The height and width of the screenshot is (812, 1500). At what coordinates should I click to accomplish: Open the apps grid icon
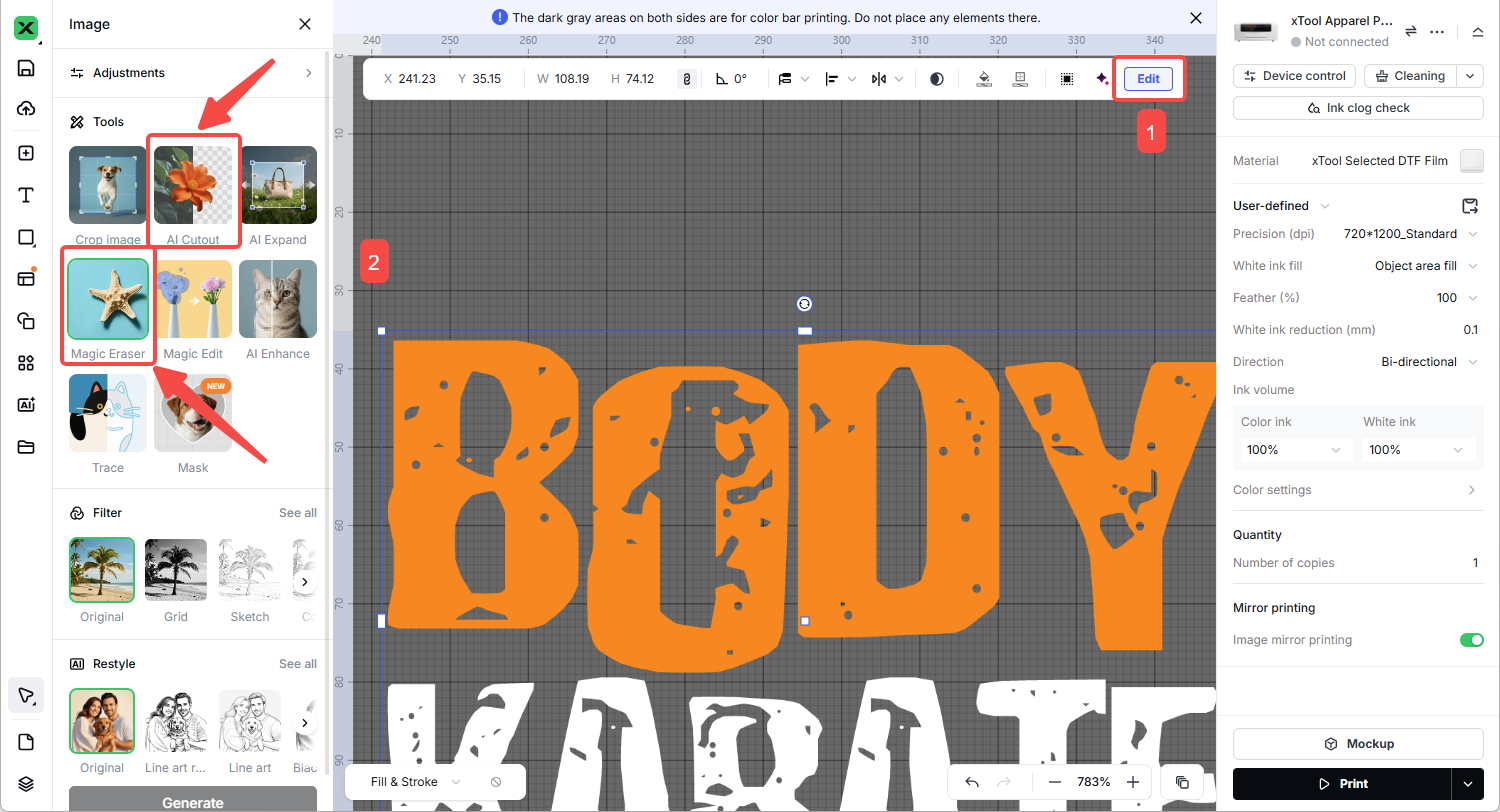pos(26,362)
